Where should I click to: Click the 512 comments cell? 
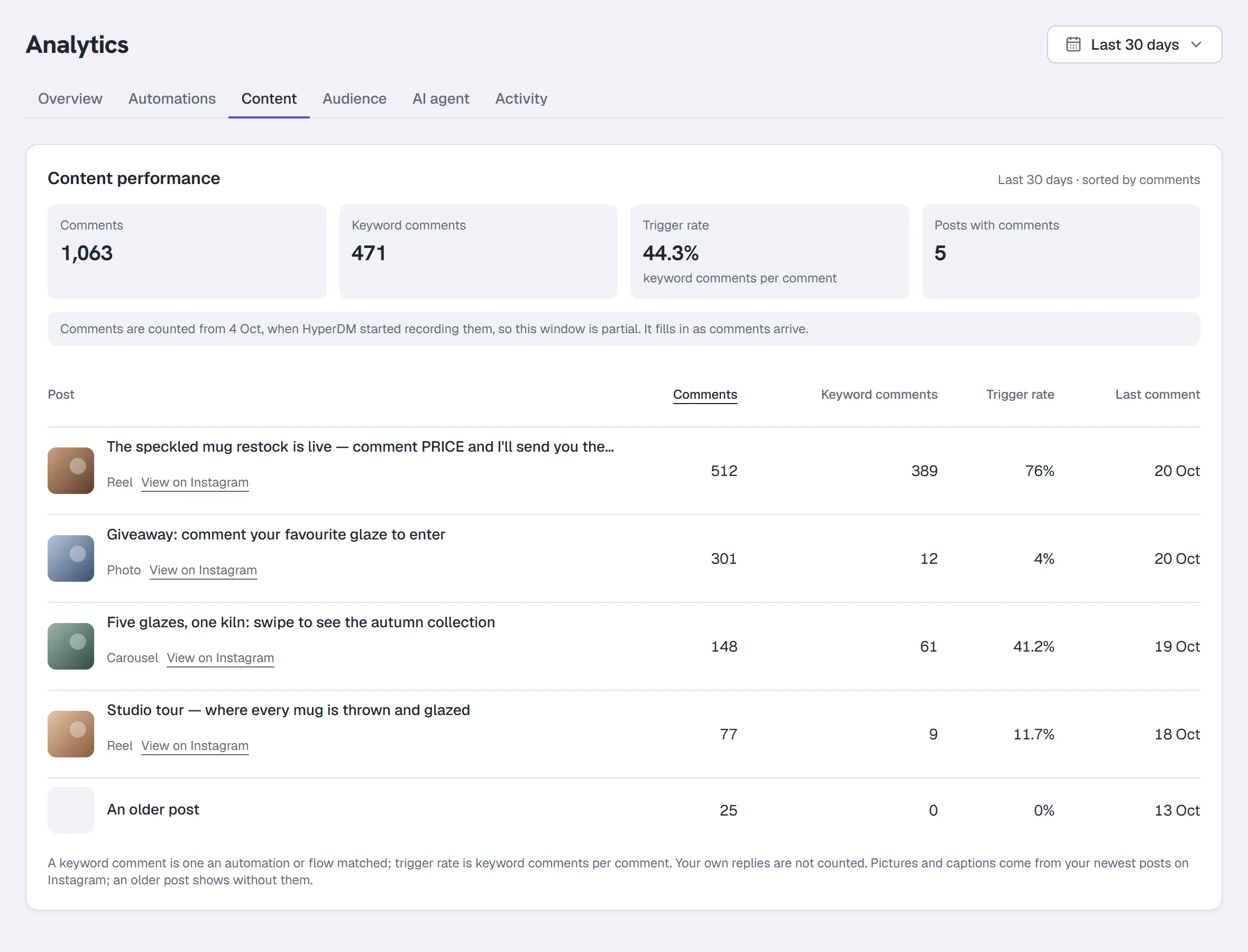724,471
